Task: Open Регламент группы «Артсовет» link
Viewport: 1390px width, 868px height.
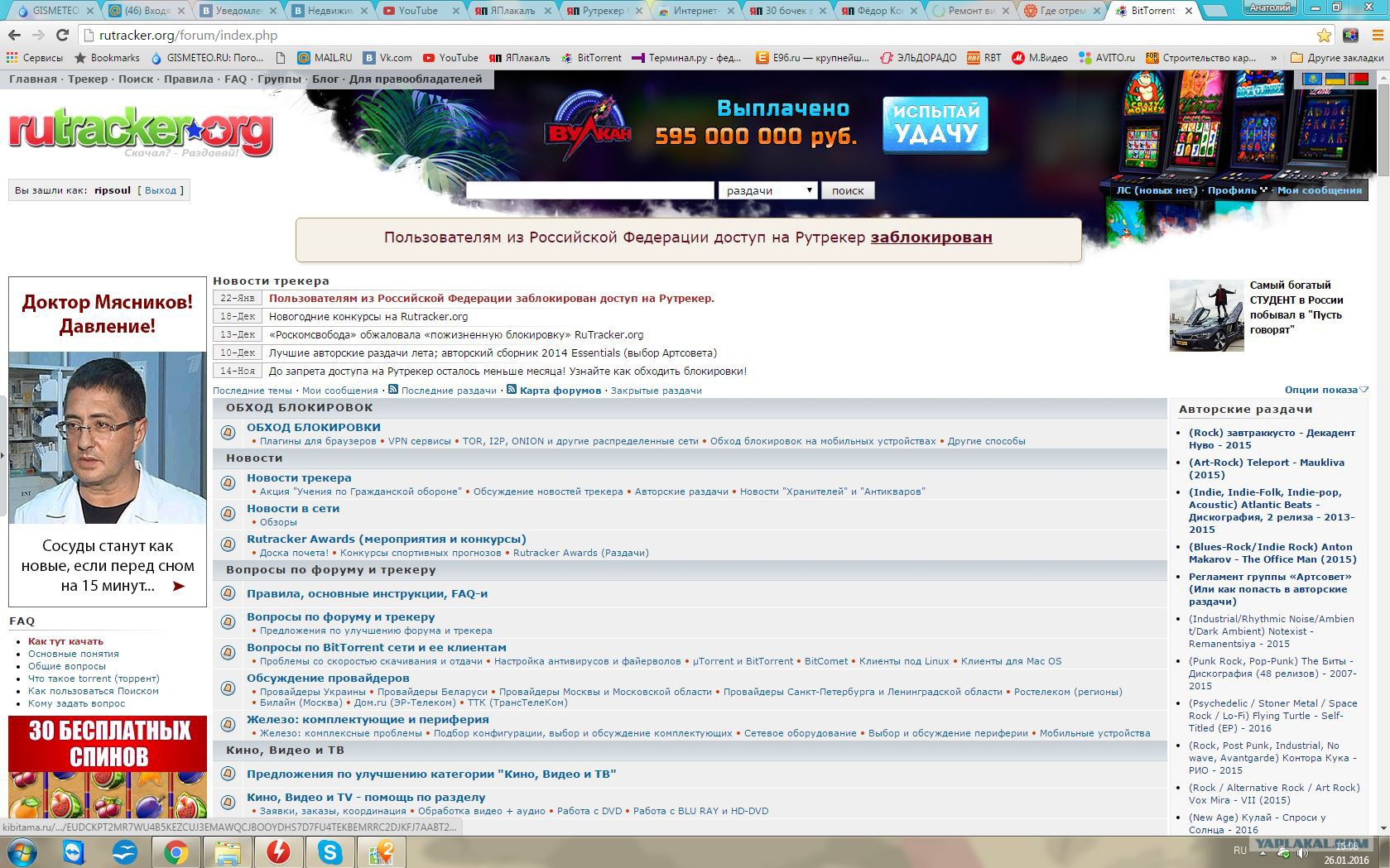Action: pyautogui.click(x=1270, y=589)
